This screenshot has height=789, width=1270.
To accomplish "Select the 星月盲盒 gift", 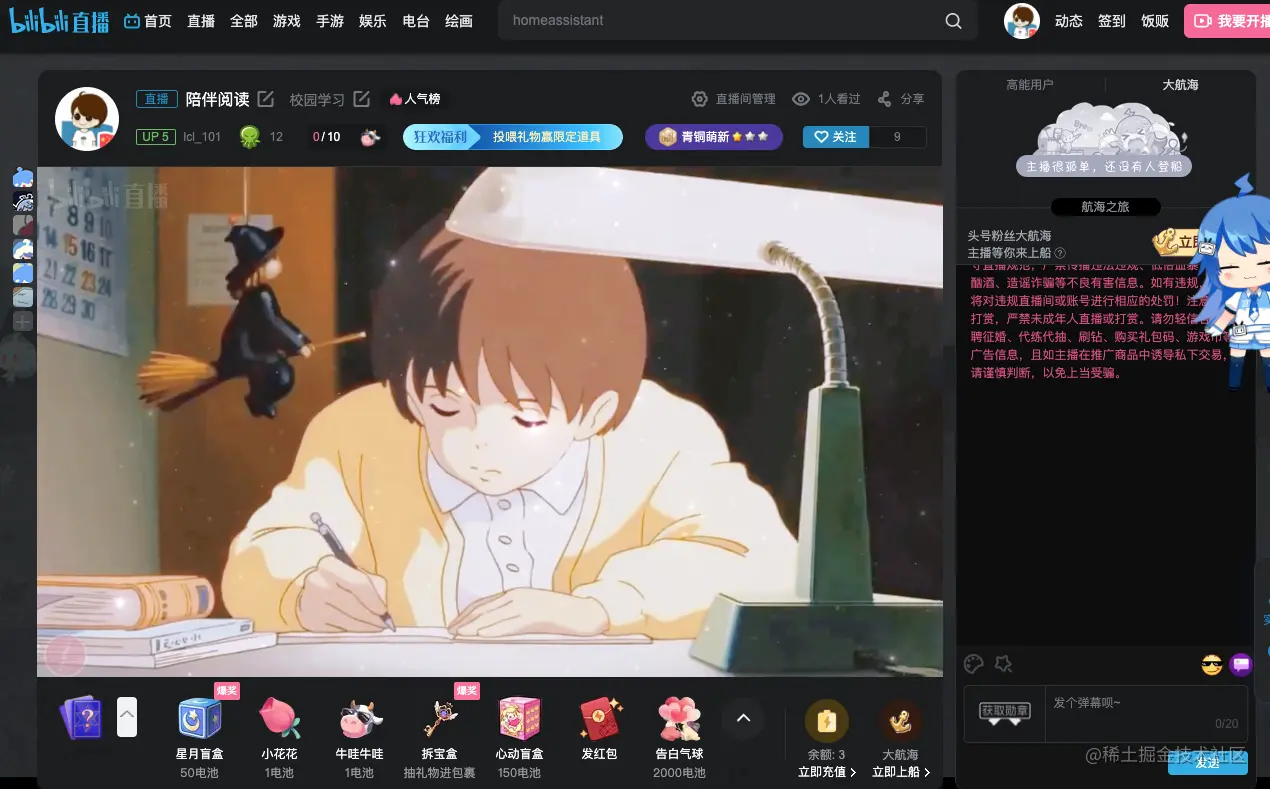I will 200,732.
